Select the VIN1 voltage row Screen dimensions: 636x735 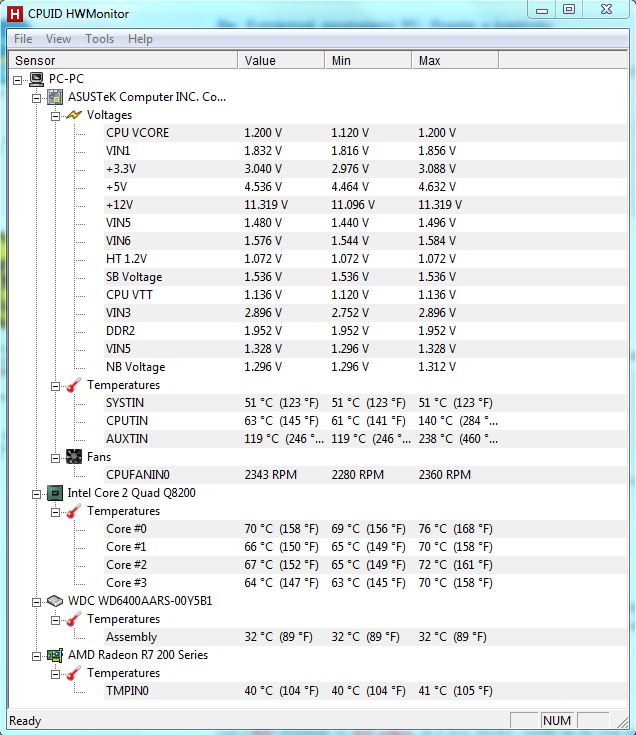tap(366, 151)
